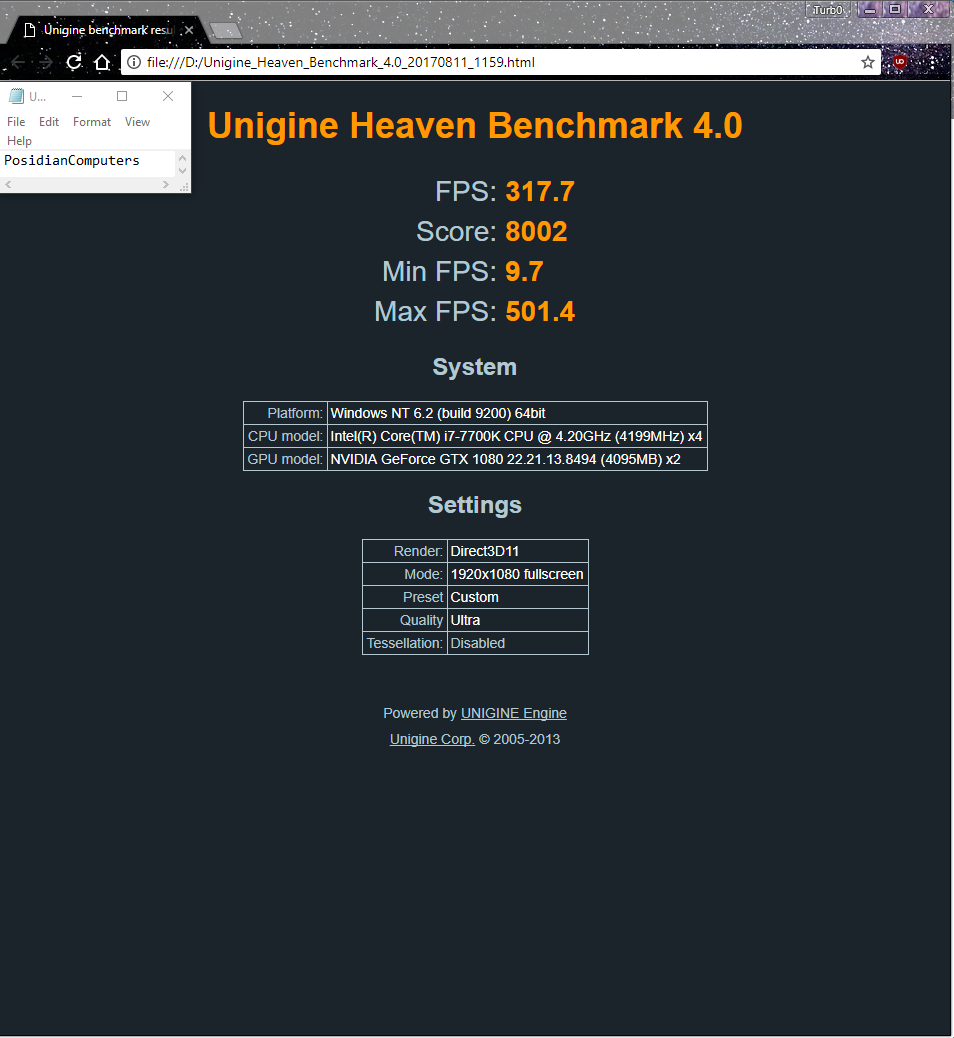Click Notepad horizontal scrollbar right arrow
The height and width of the screenshot is (1038, 954).
tap(166, 185)
